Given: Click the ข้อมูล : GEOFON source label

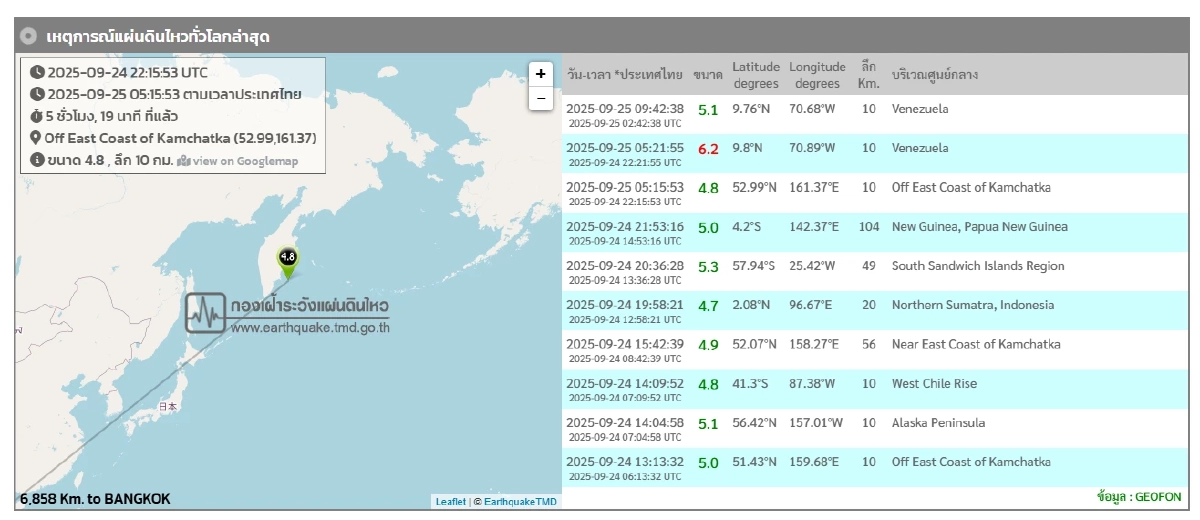Looking at the screenshot, I should 1139,497.
